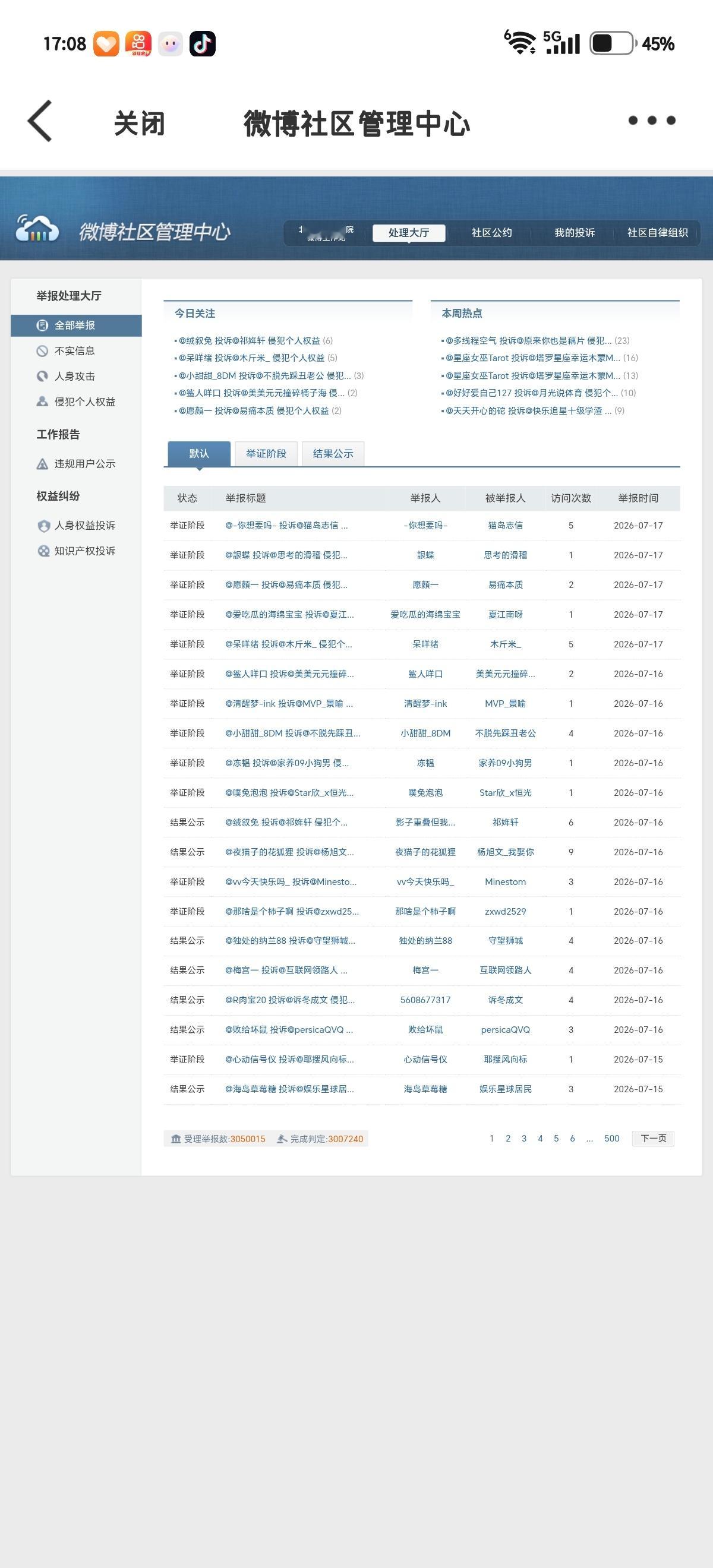Click reporter 心动信号仪
The image size is (713, 1568).
pos(425,1060)
